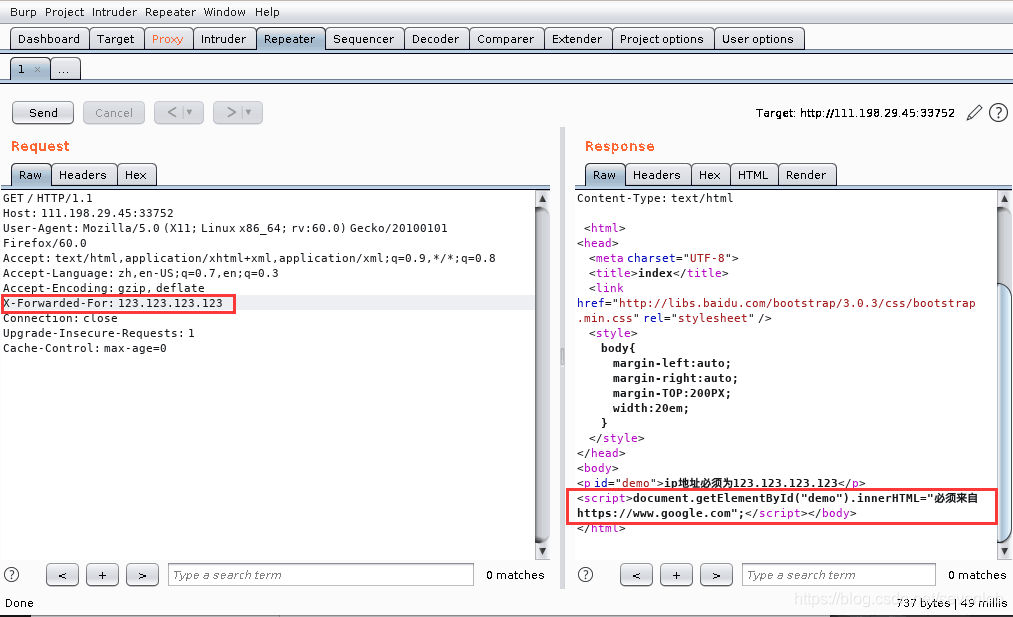Focus the request search term field
1013x617 pixels.
click(320, 574)
